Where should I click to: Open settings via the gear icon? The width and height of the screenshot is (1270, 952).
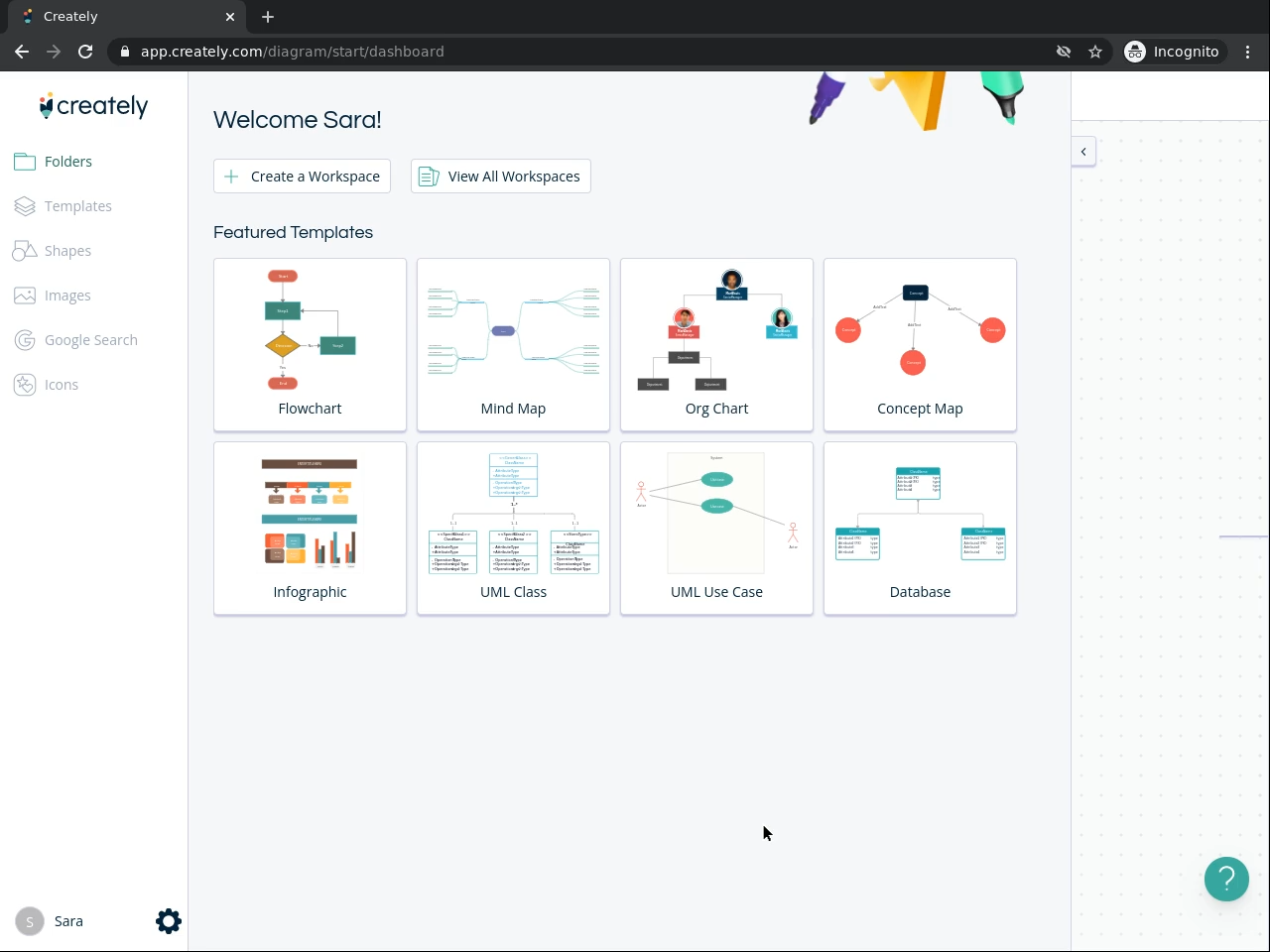tap(169, 921)
